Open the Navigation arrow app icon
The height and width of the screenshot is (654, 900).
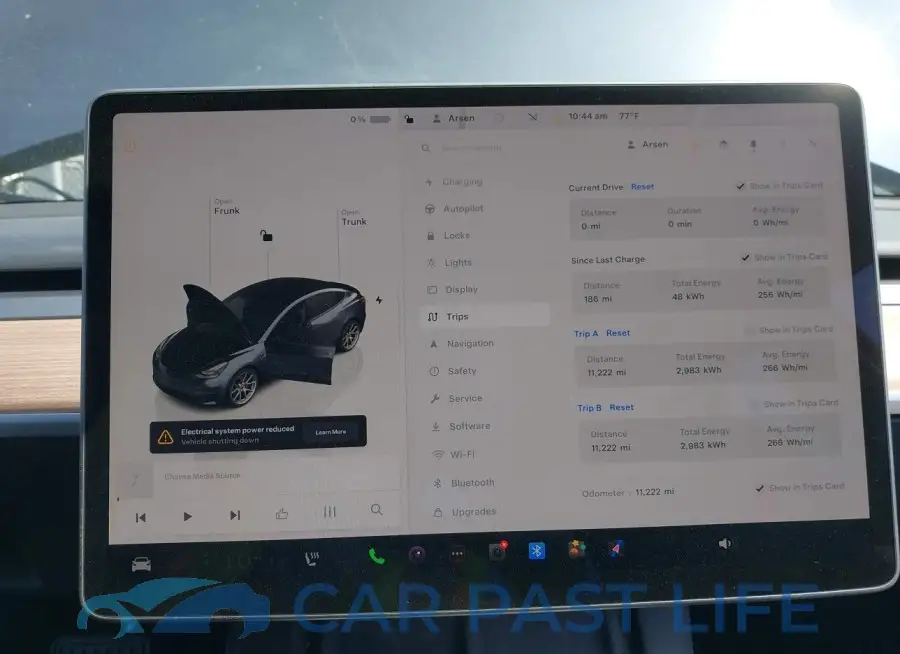(x=615, y=549)
